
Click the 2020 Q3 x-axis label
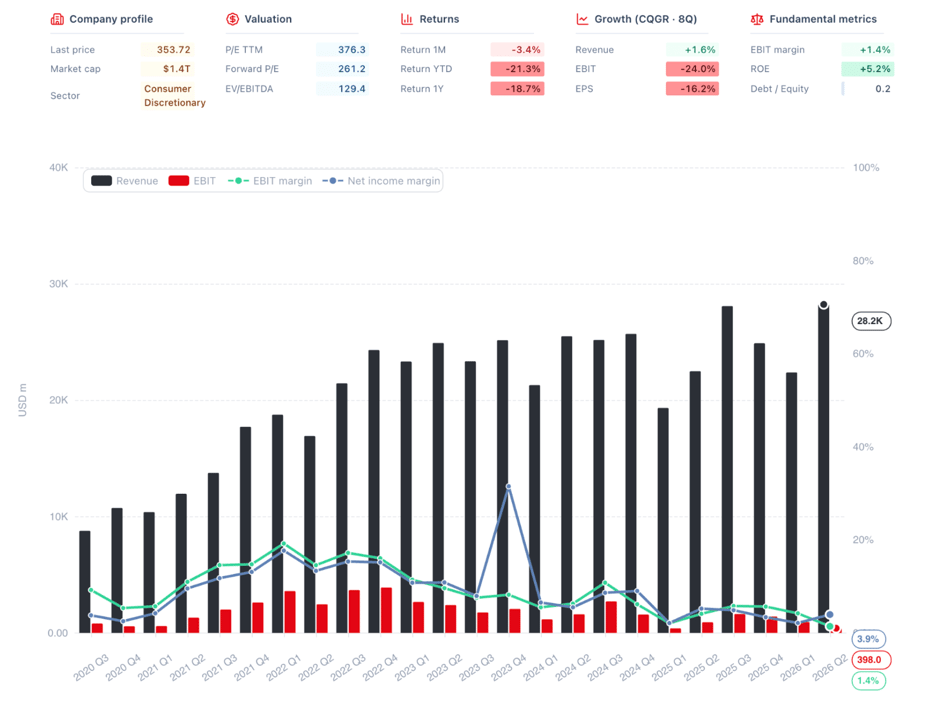pyautogui.click(x=91, y=667)
